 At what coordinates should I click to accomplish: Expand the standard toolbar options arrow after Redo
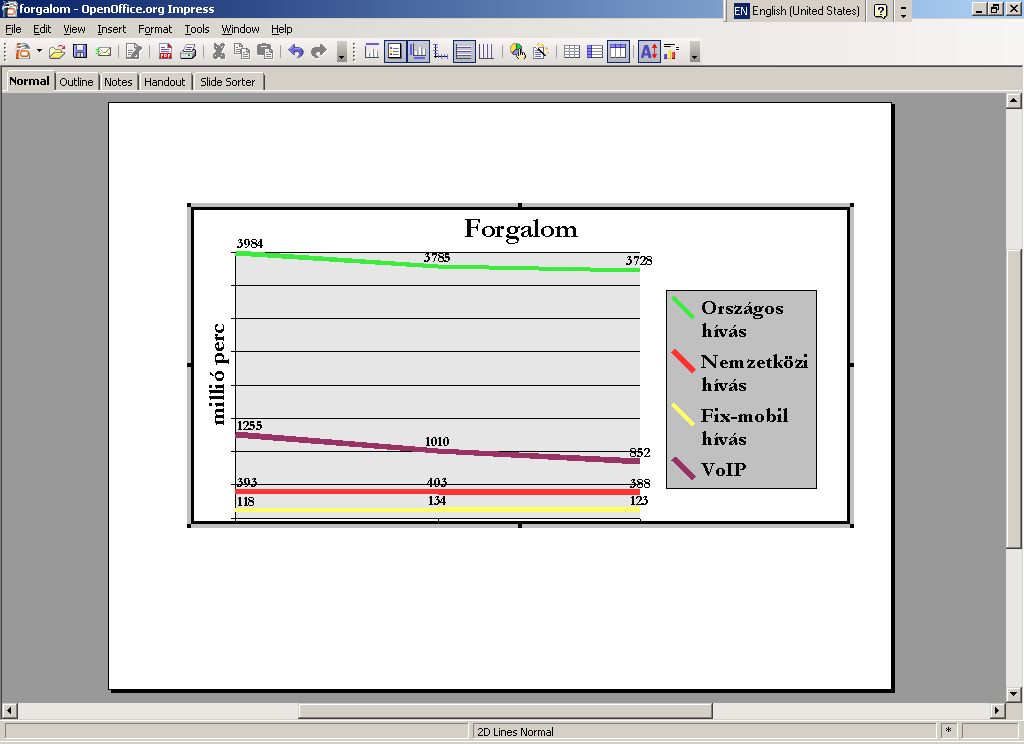pos(341,52)
